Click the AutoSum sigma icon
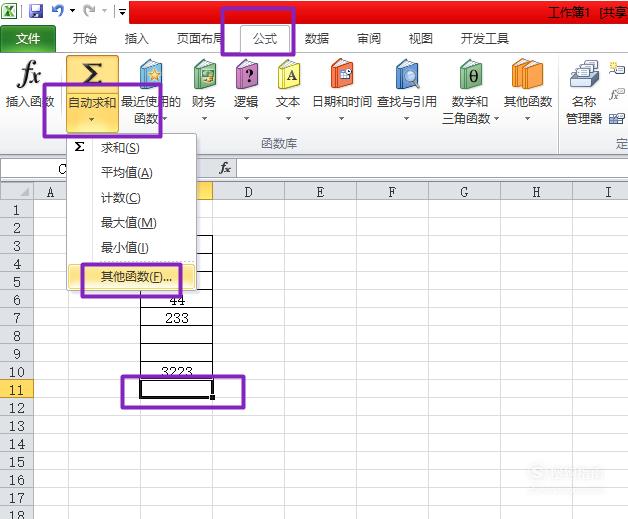The image size is (628, 519). click(x=92, y=74)
